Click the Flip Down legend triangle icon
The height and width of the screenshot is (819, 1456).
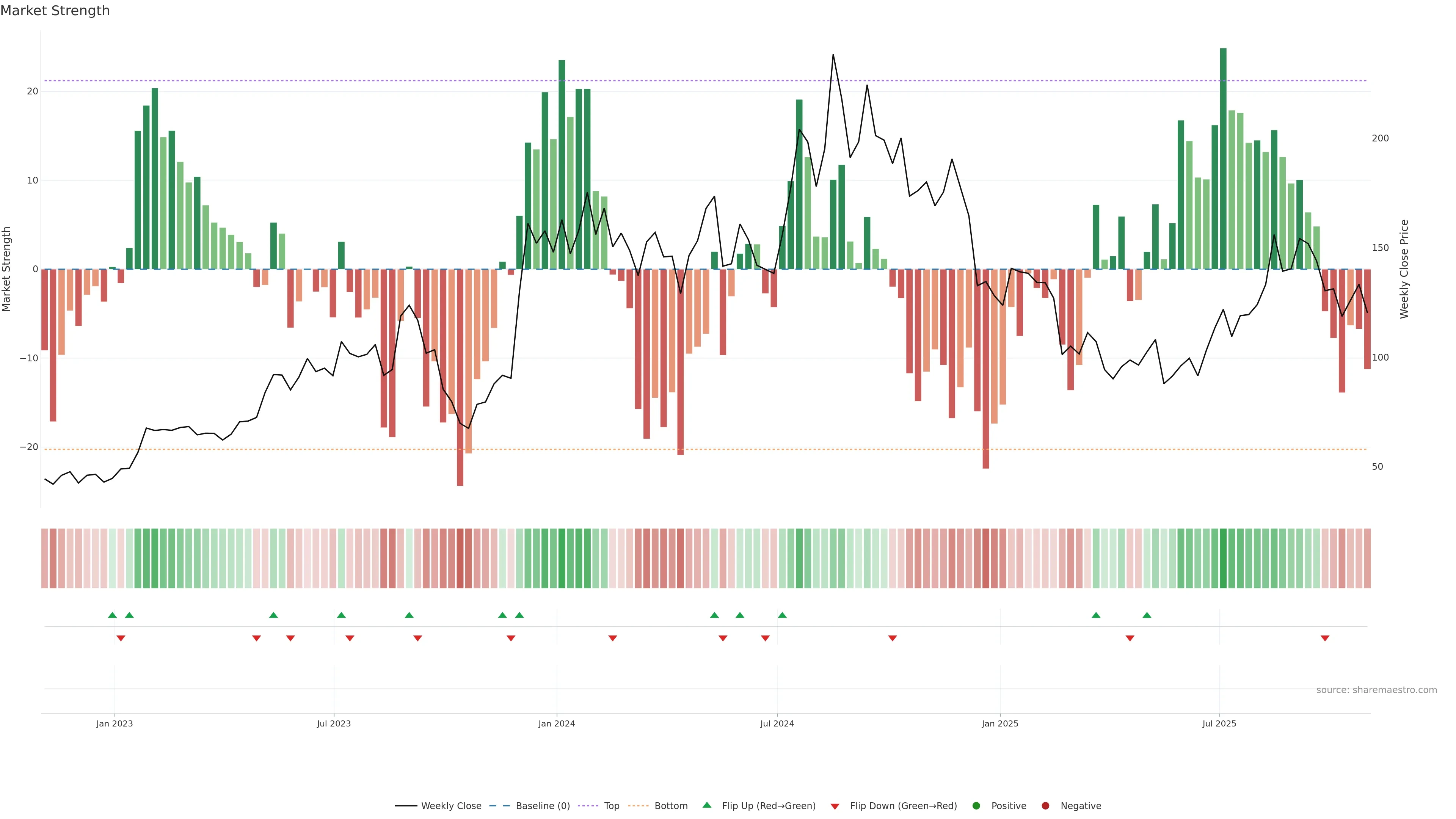[x=835, y=806]
